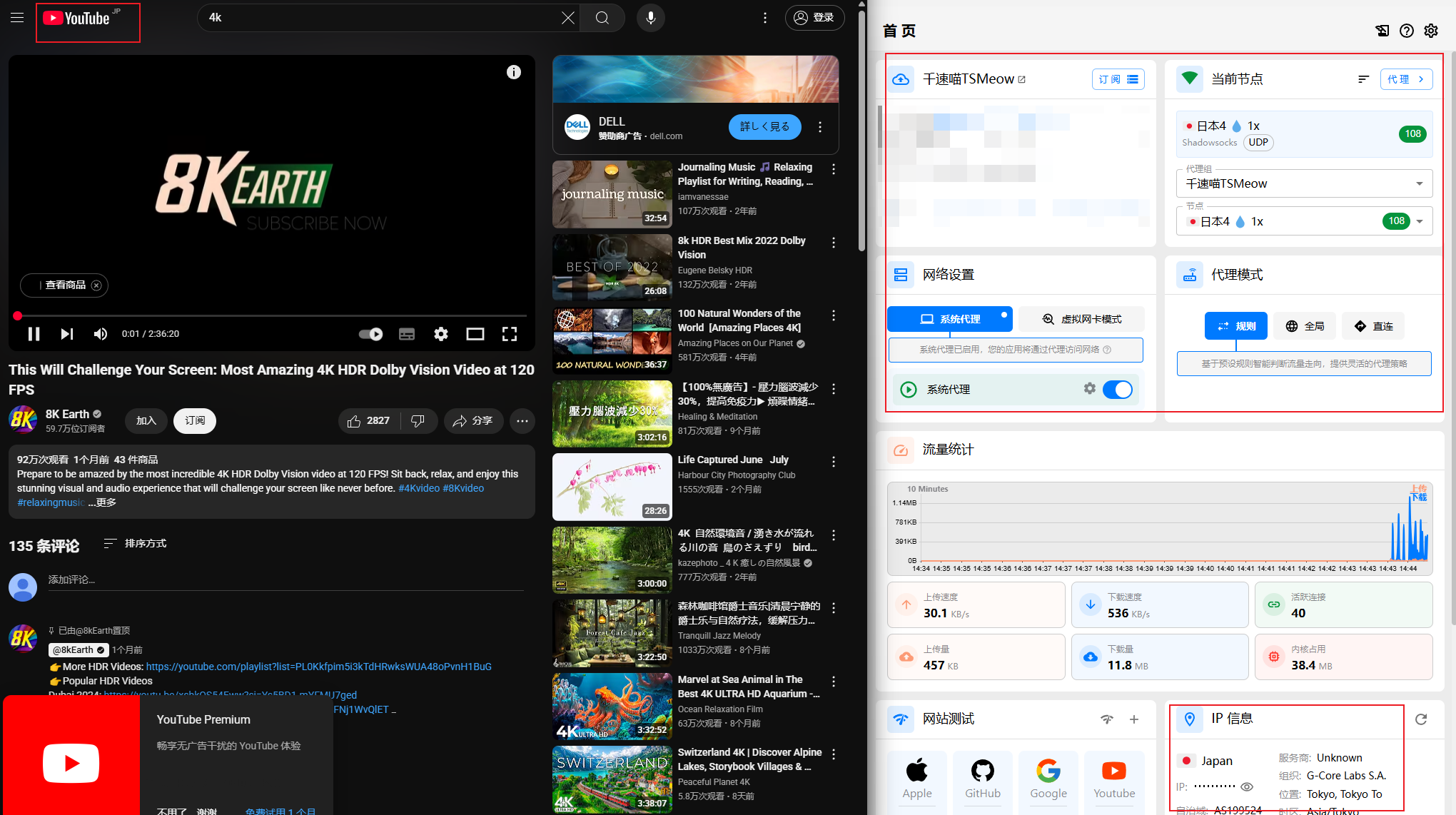Screen dimensions: 1456x815
Task: Go to 代理 proxies page
Action: [1406, 79]
